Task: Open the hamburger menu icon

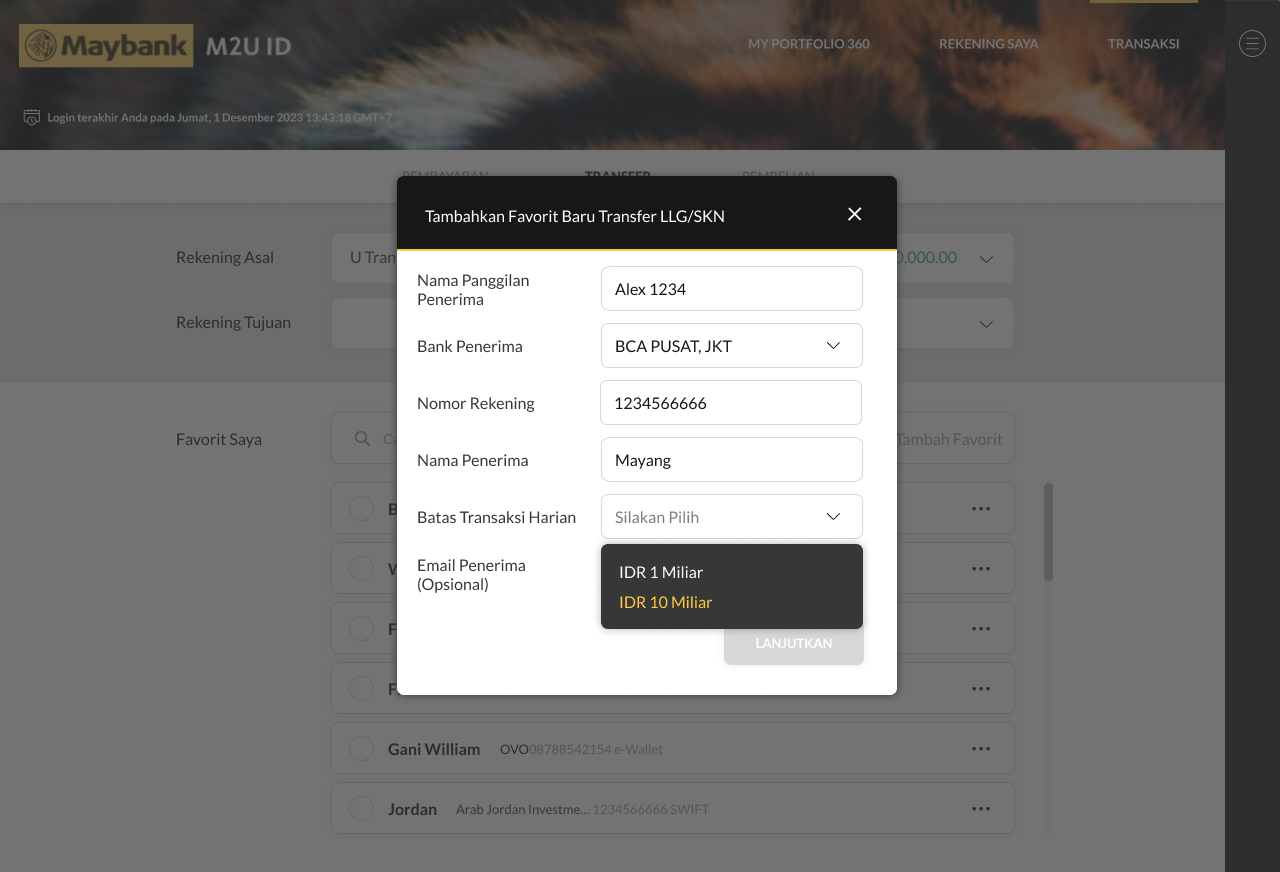Action: tap(1252, 43)
